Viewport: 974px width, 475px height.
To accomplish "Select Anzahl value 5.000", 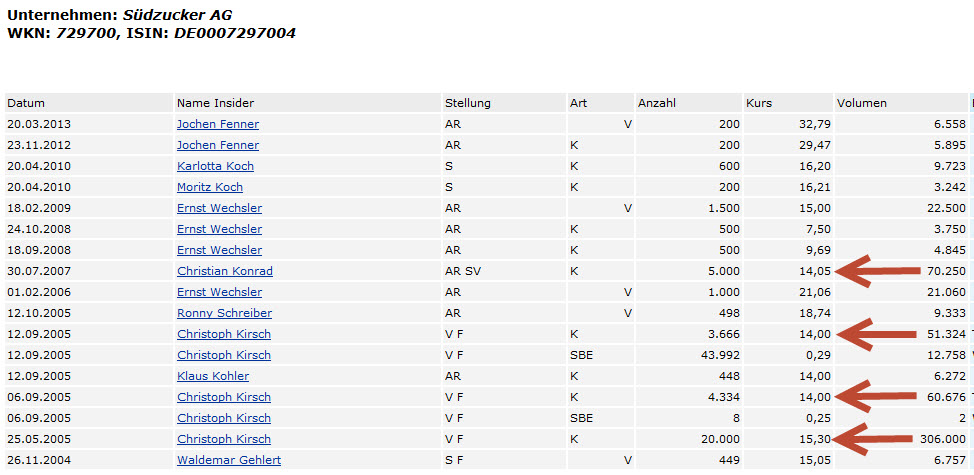I will coord(724,271).
